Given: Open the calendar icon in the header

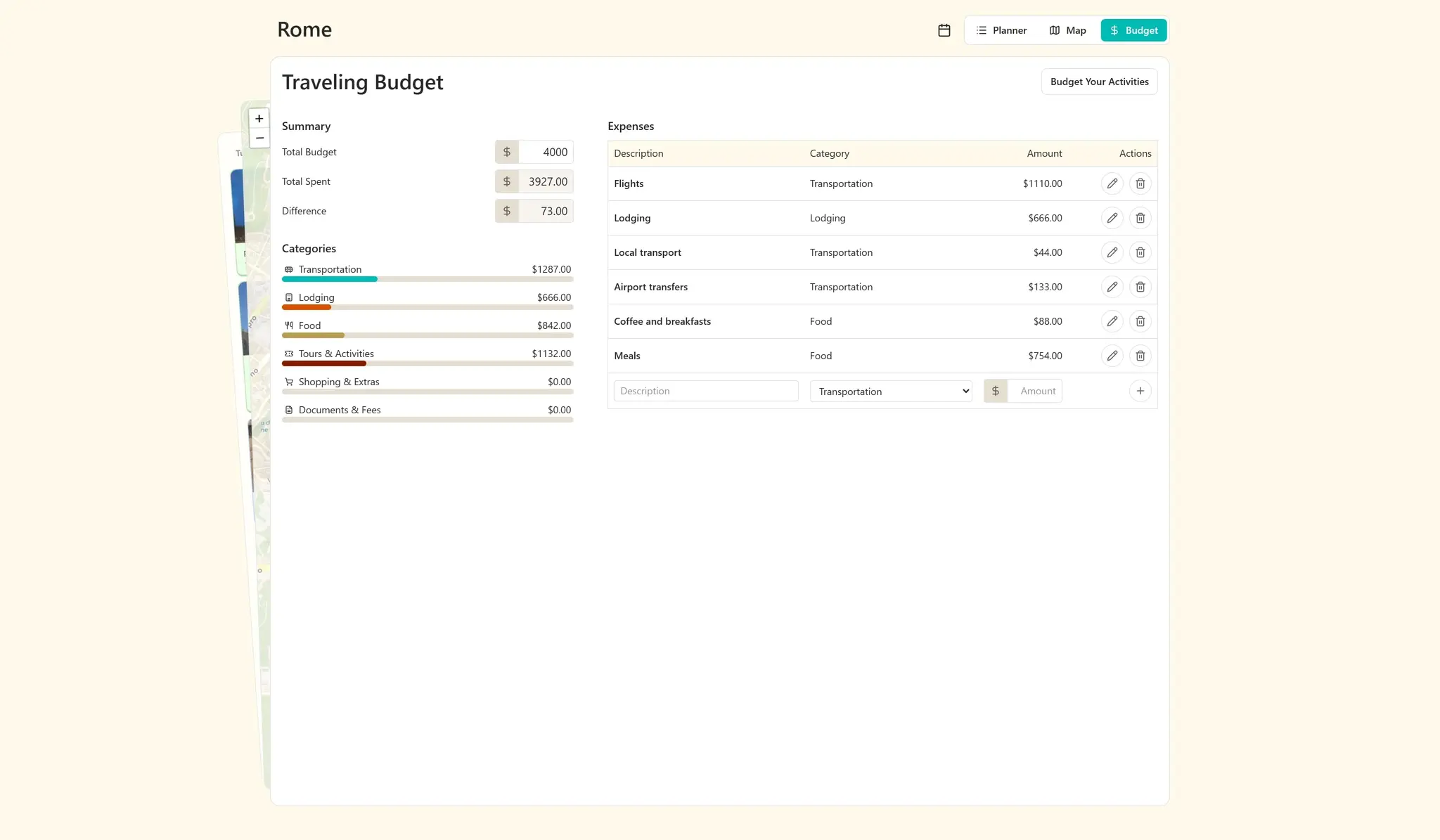Looking at the screenshot, I should point(944,30).
